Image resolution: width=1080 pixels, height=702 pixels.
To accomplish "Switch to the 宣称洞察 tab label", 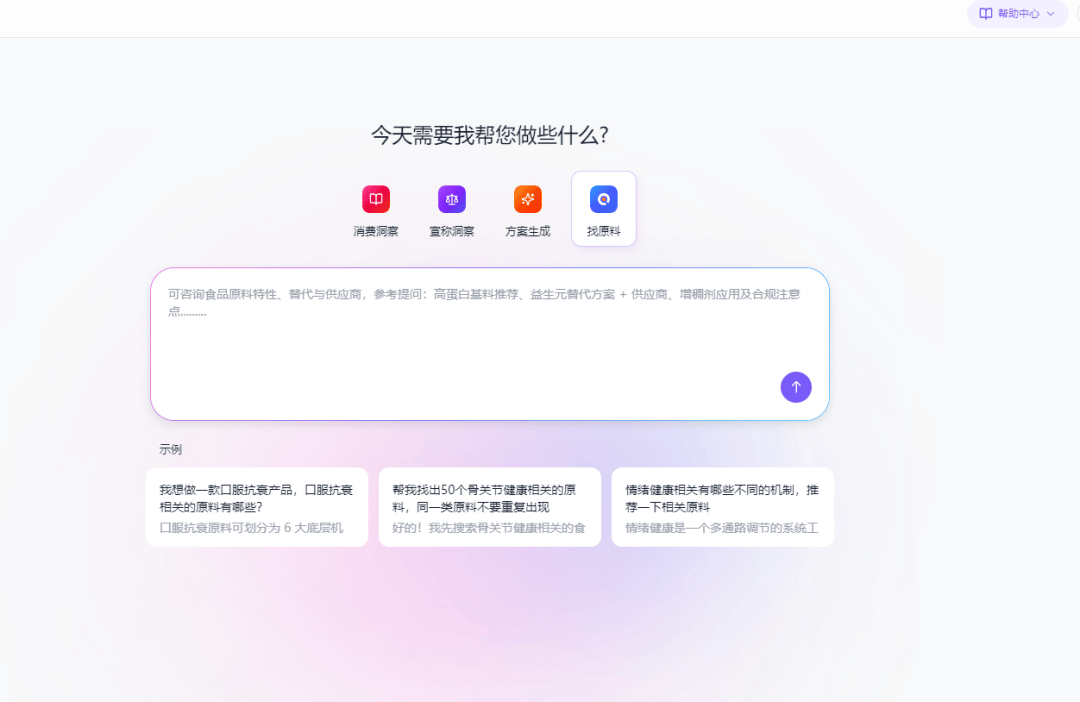I will pos(452,231).
